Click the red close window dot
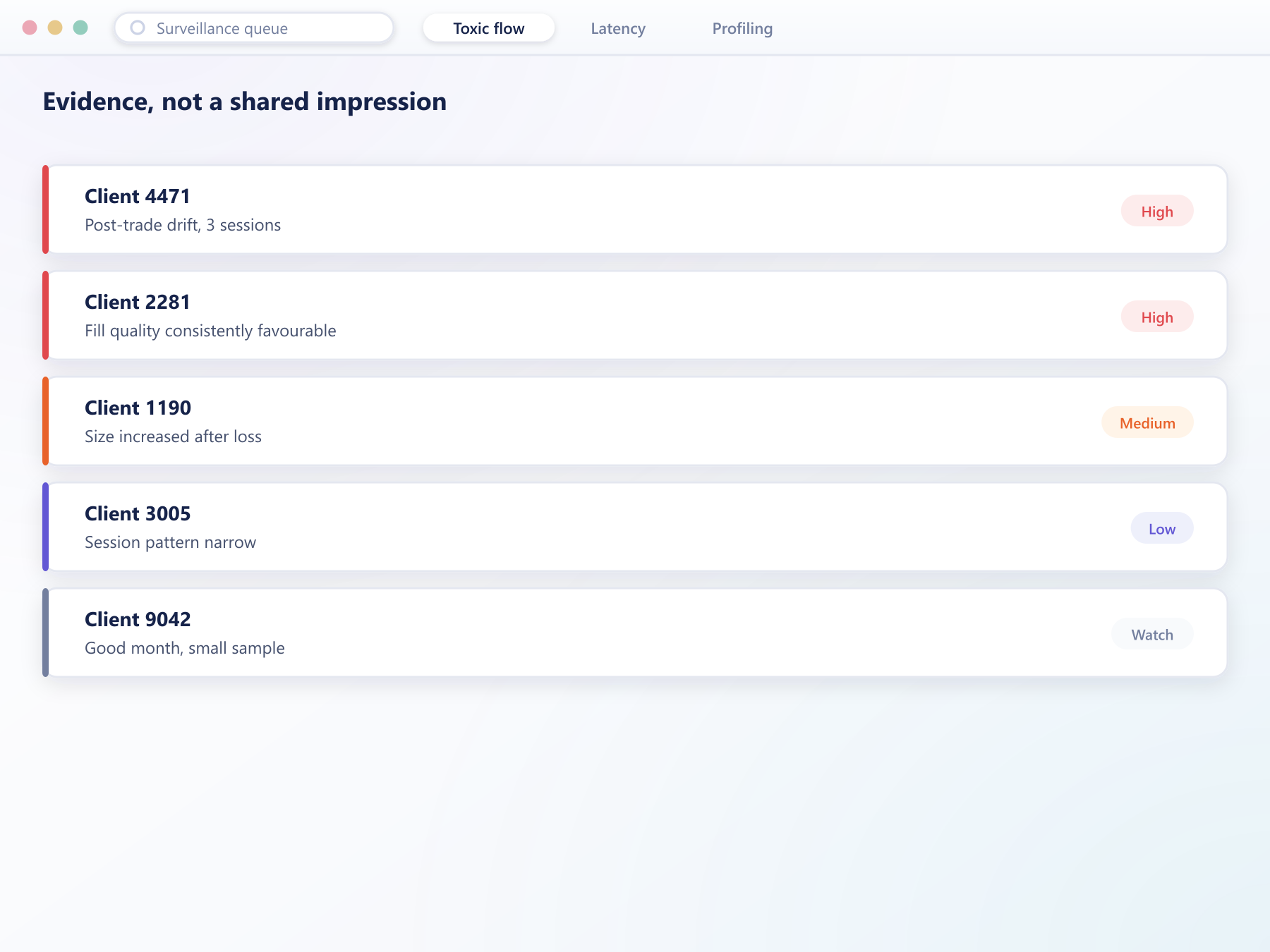Image resolution: width=1270 pixels, height=952 pixels. coord(30,28)
